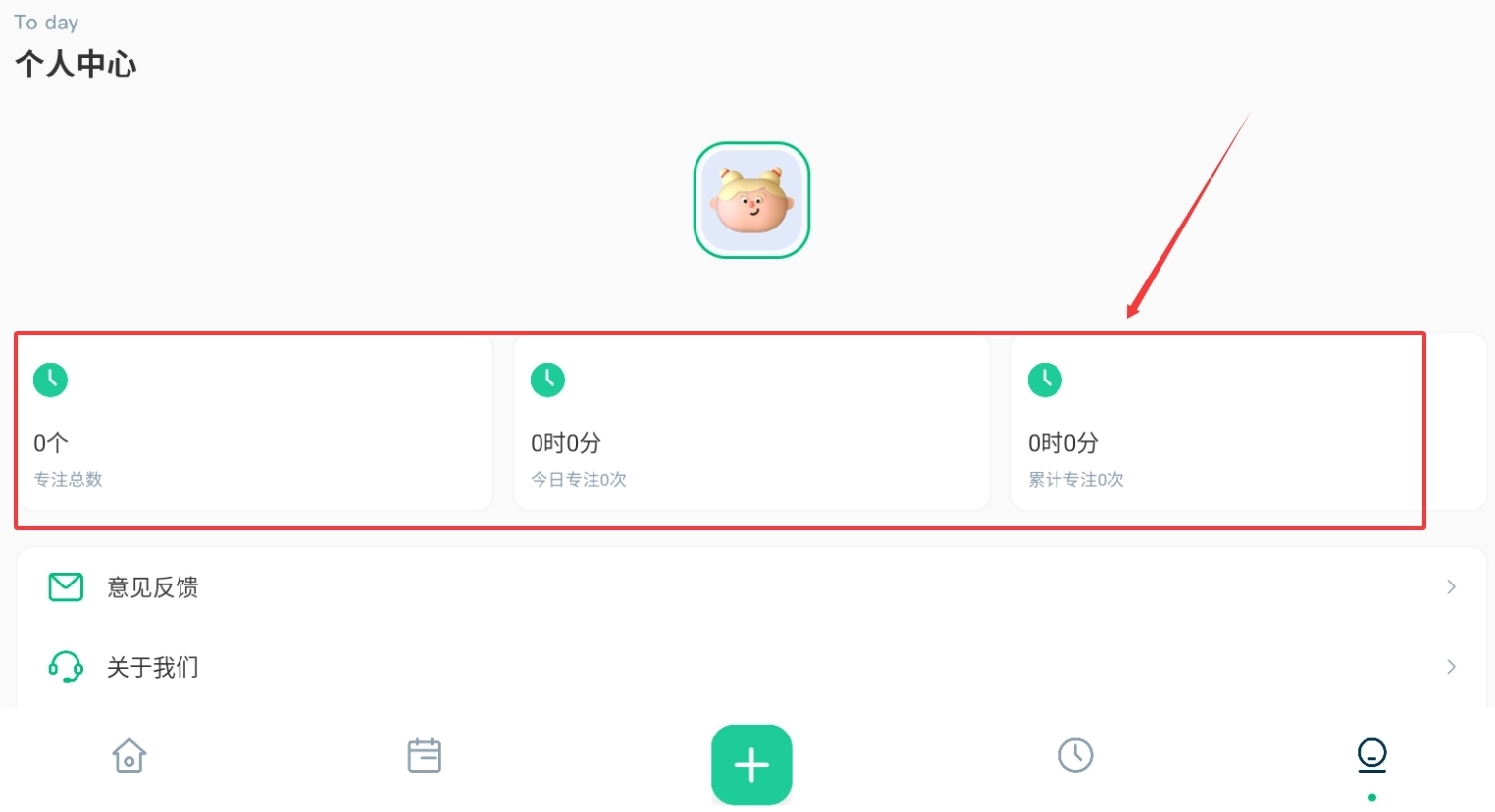Screen dimensions: 1495x812
Task: Select the profile face tab icon
Action: [x=1371, y=755]
